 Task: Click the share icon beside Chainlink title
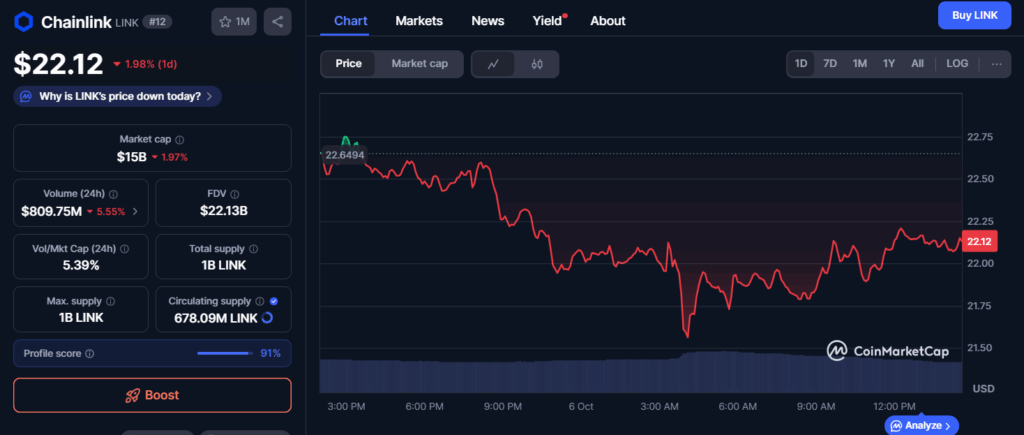pos(277,21)
